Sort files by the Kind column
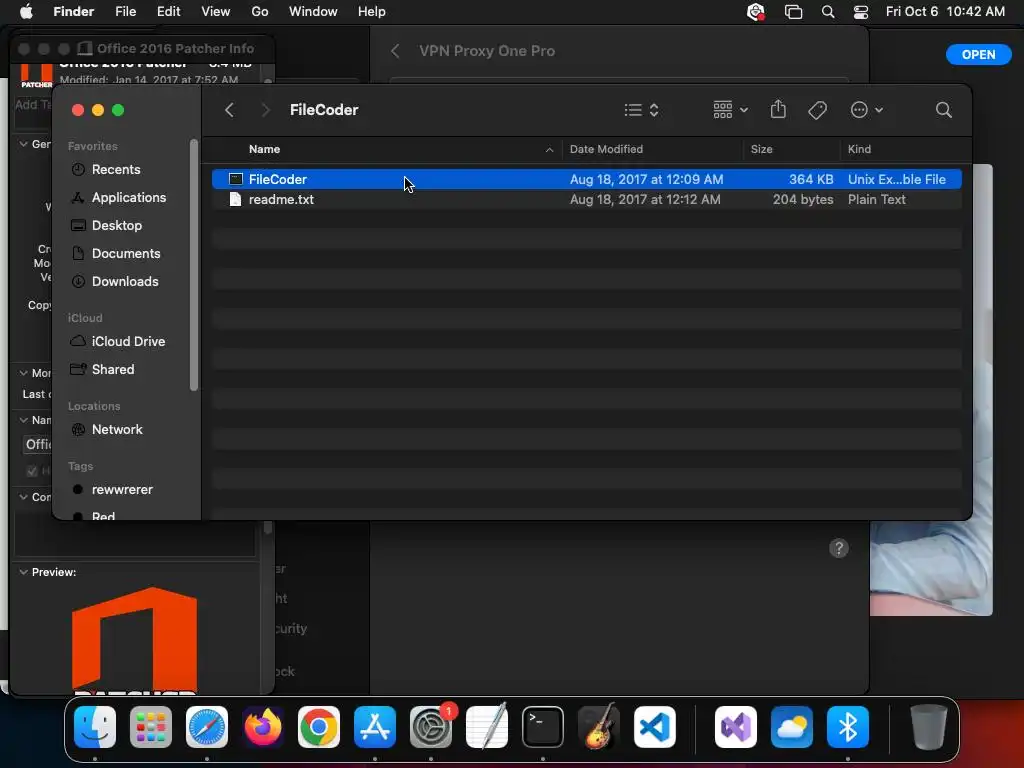1024x768 pixels. pos(859,149)
